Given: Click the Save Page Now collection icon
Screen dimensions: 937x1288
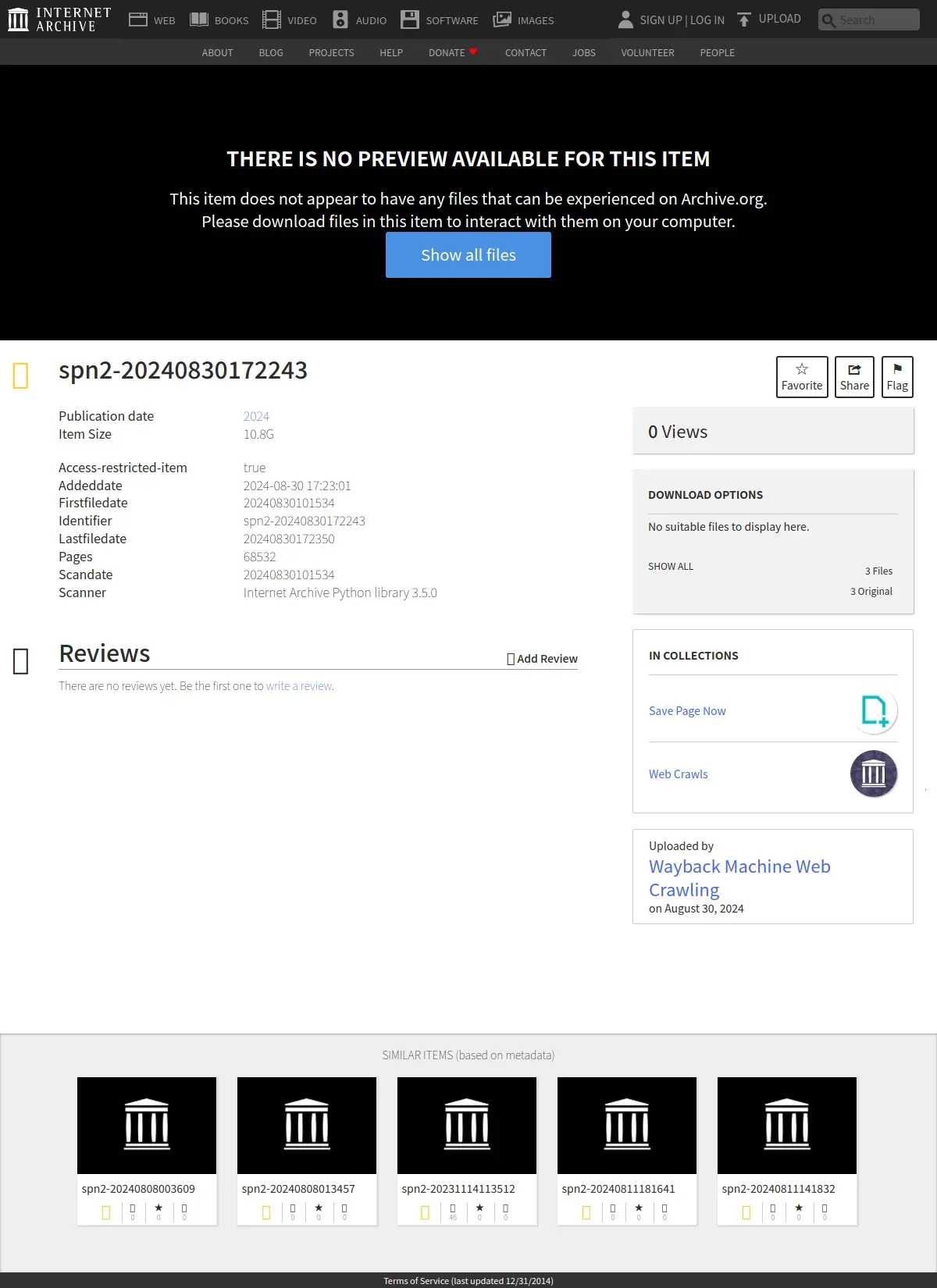Looking at the screenshot, I should (874, 710).
